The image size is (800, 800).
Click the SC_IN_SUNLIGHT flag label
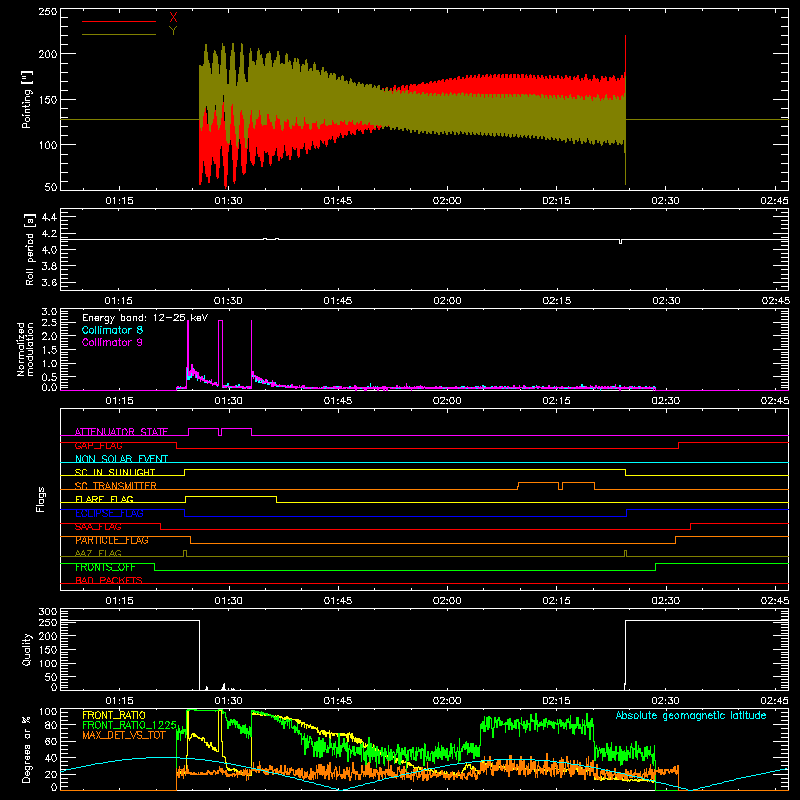click(115, 472)
